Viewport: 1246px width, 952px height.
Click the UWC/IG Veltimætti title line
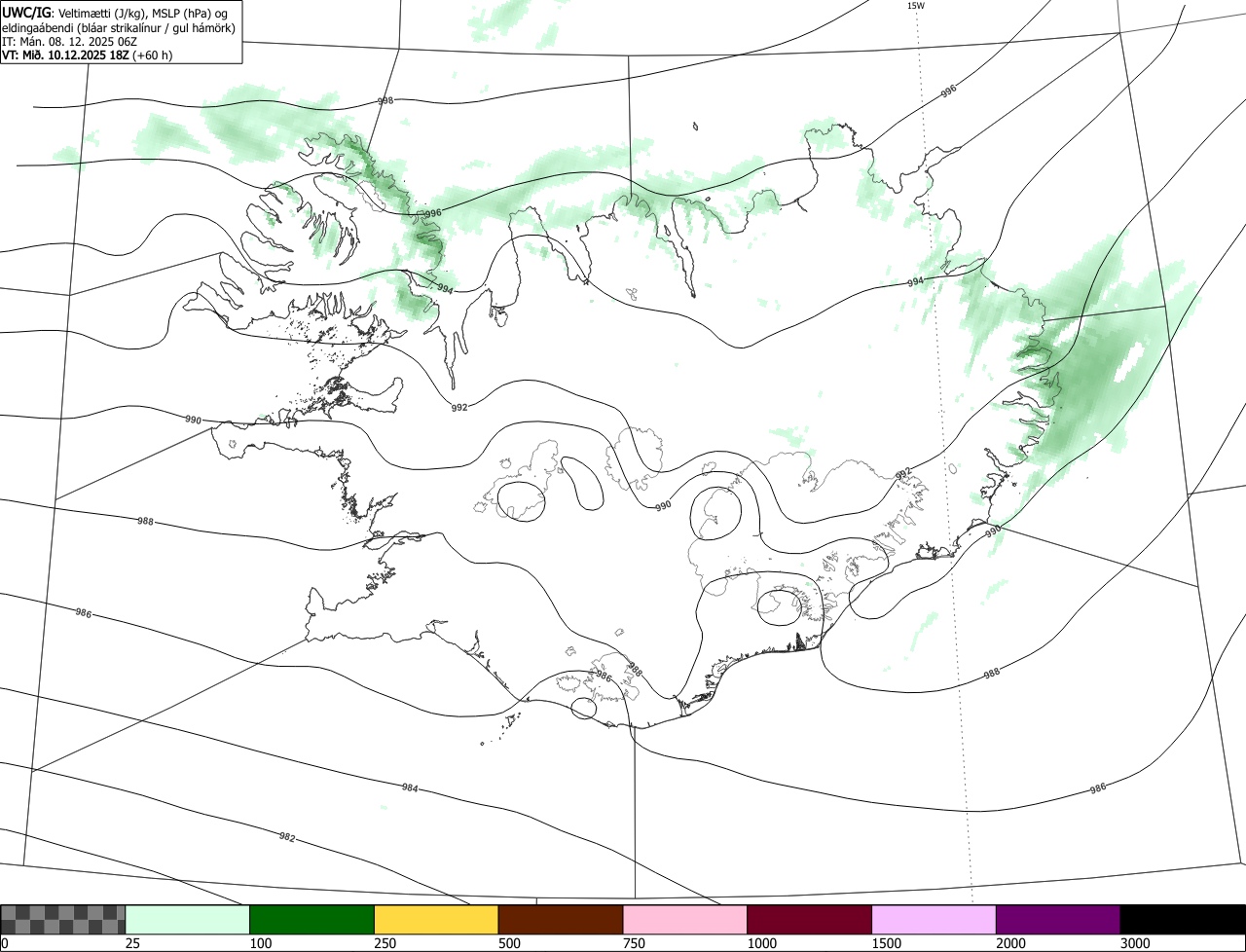(x=115, y=13)
